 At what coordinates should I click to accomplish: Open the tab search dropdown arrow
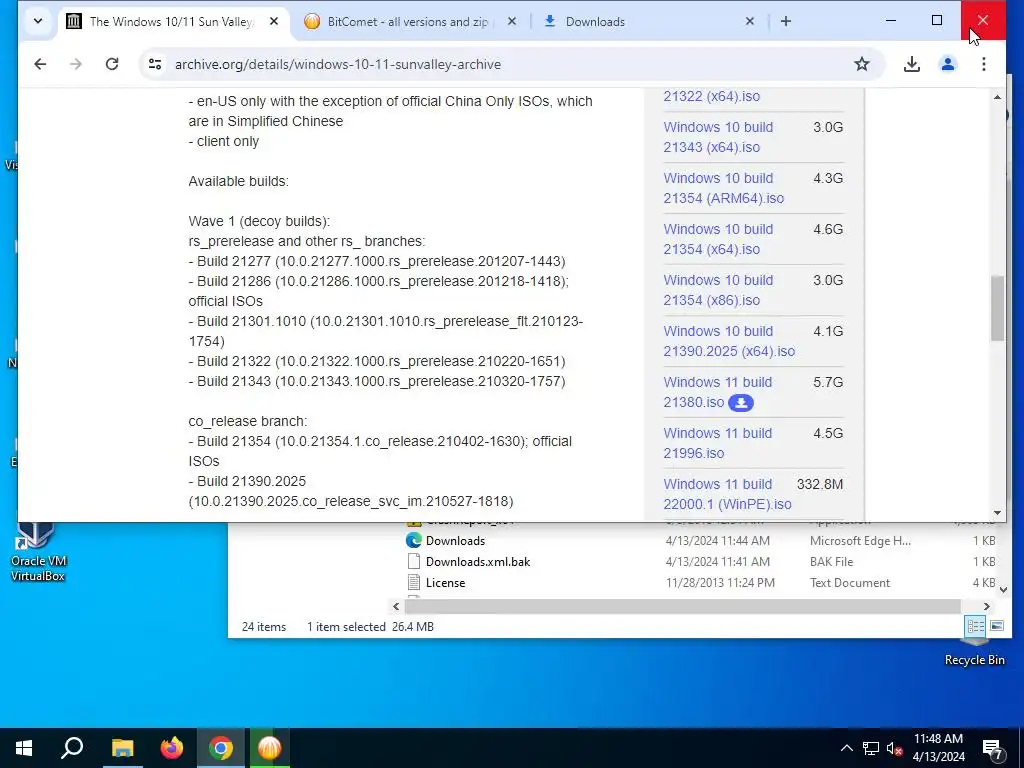pyautogui.click(x=38, y=21)
